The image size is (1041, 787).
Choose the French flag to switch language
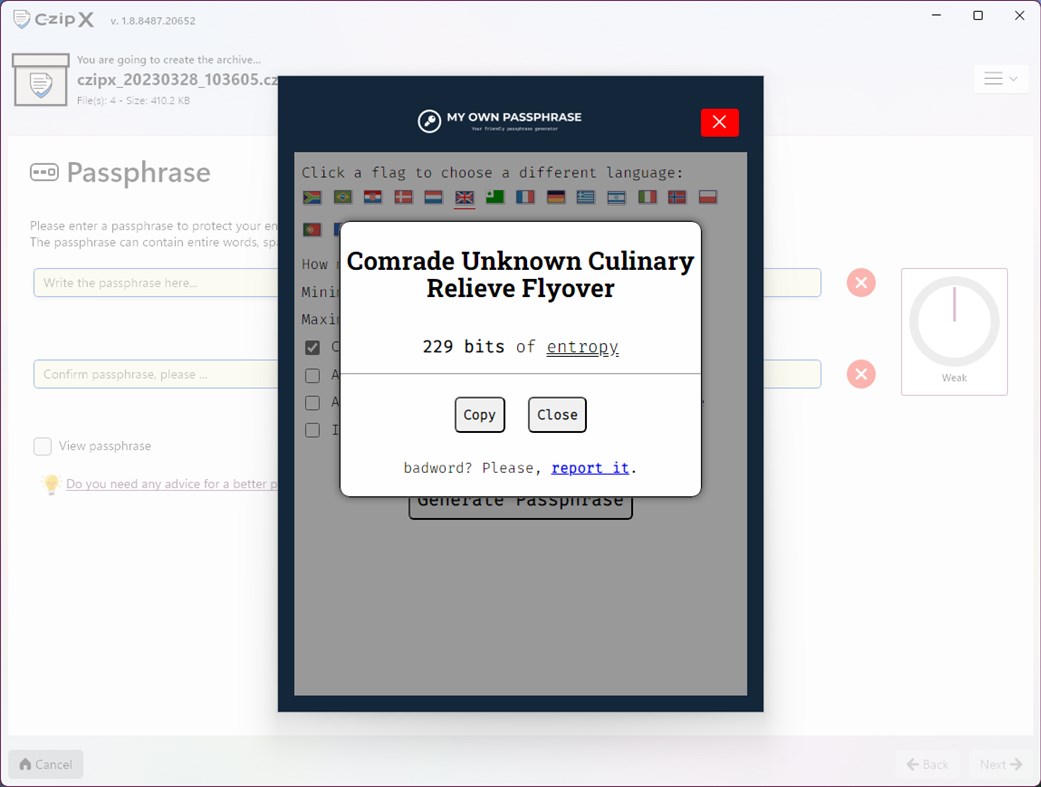point(524,198)
